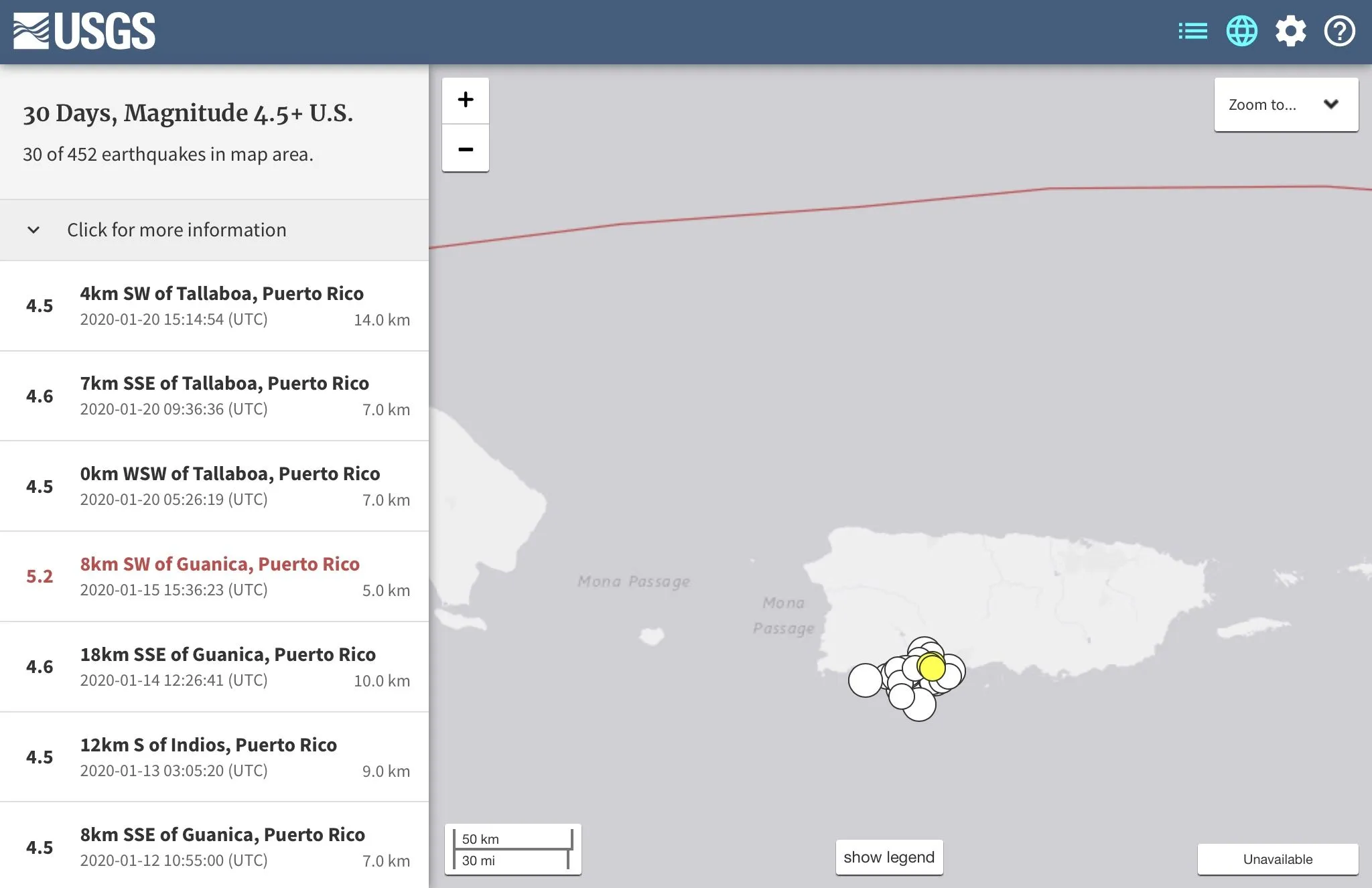
Task: Expand Click for more information section
Action: 177,230
